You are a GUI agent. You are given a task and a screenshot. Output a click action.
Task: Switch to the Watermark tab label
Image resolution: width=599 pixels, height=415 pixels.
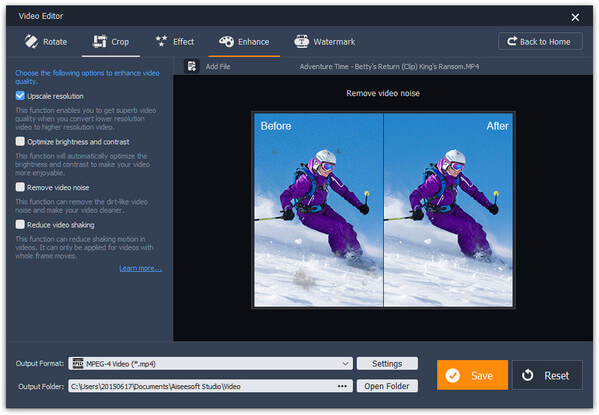tap(334, 42)
